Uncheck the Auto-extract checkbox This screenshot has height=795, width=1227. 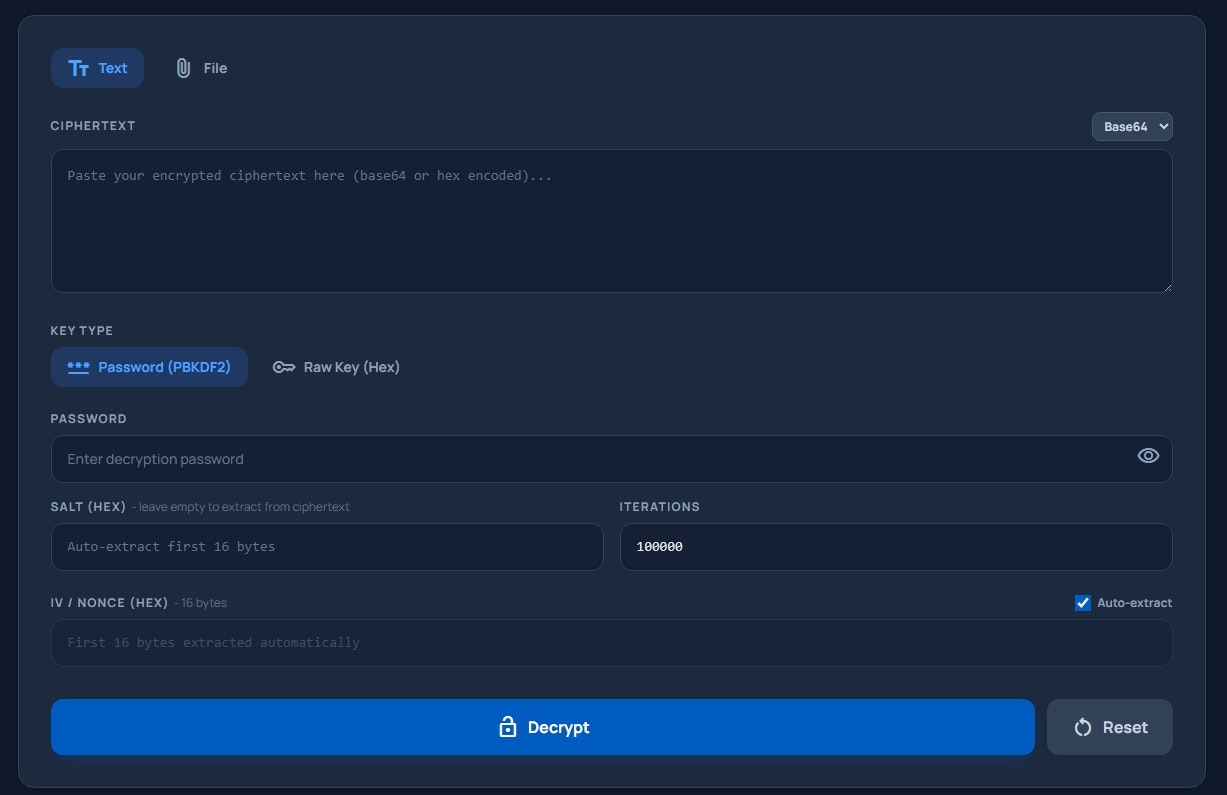pyautogui.click(x=1083, y=603)
